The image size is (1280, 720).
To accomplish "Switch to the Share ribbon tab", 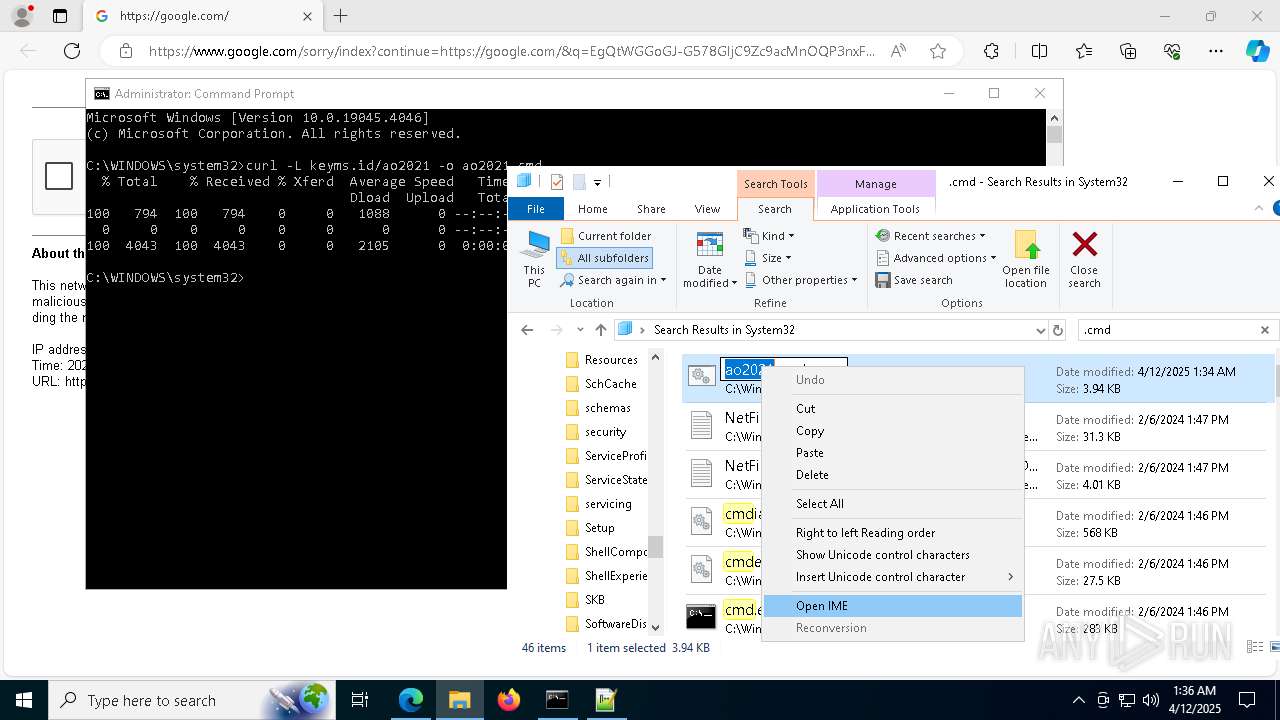I will (651, 209).
